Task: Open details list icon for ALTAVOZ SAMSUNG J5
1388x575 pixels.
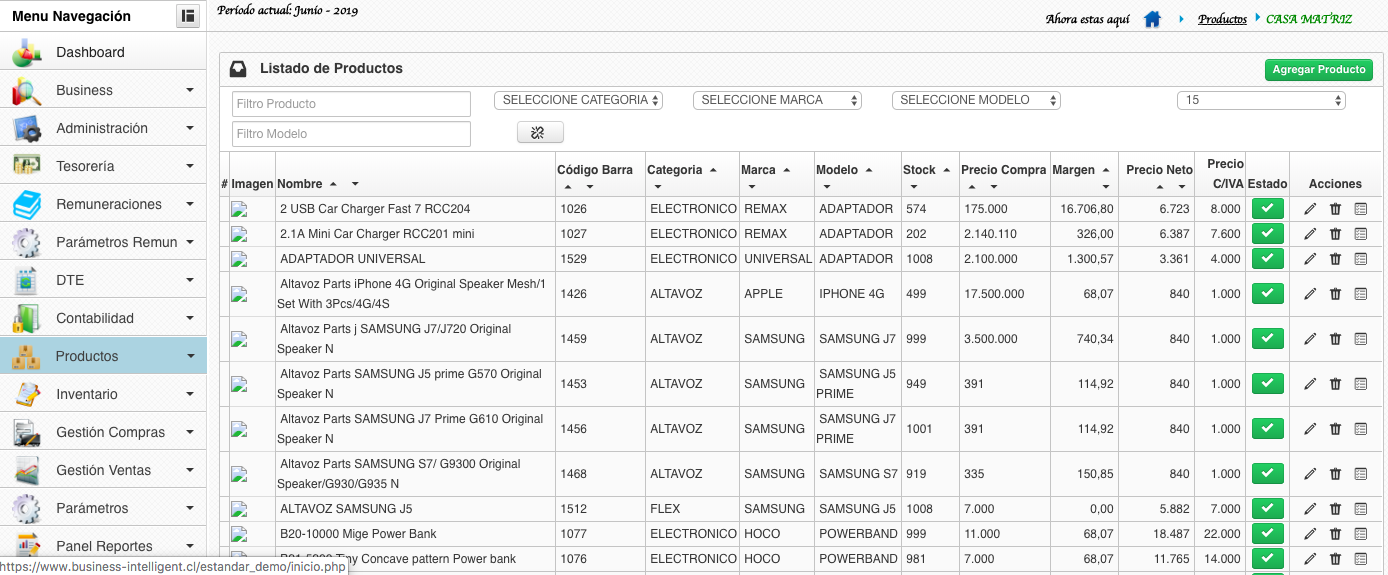Action: pyautogui.click(x=1360, y=509)
